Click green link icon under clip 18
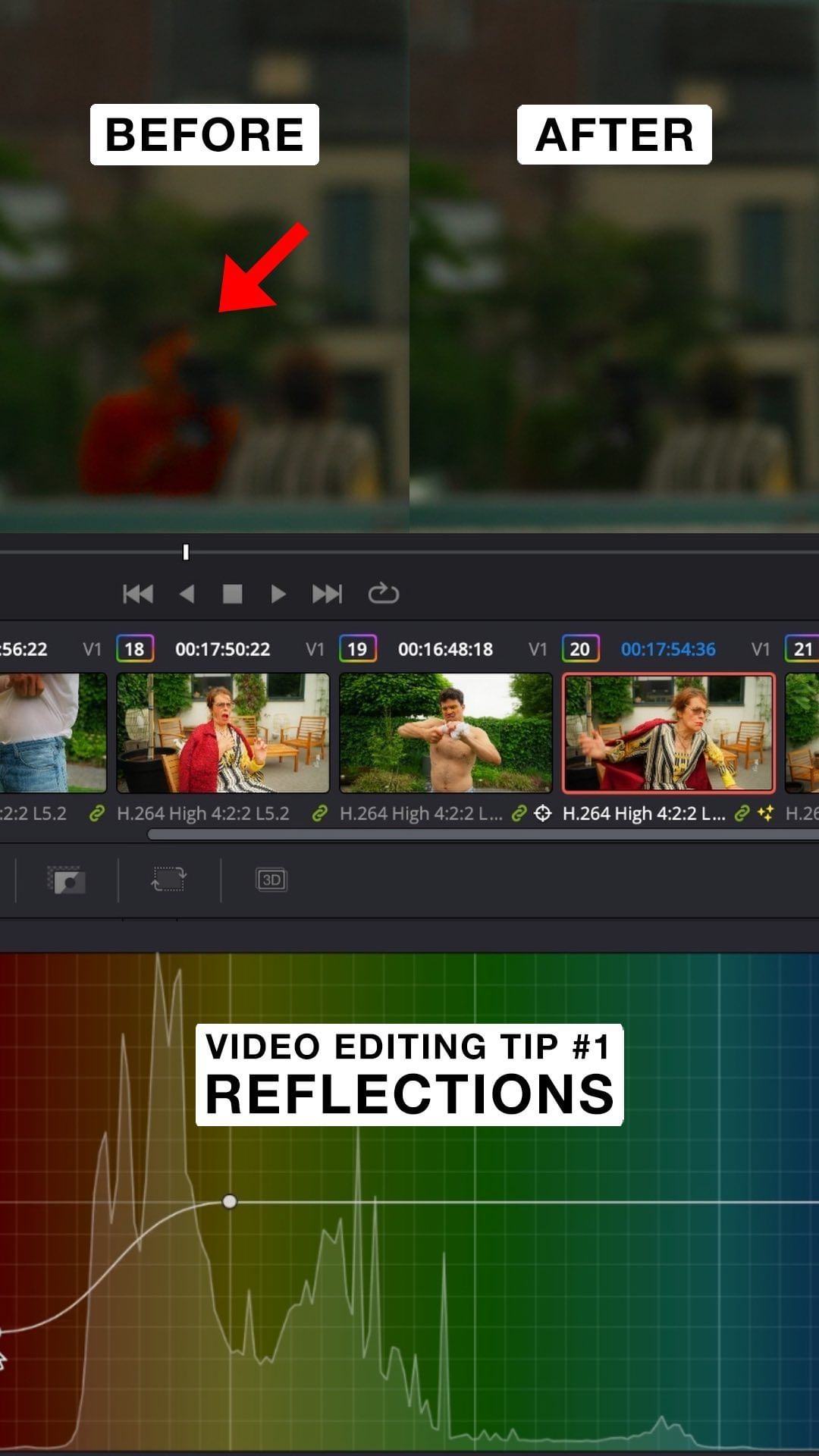Viewport: 819px width, 1456px height. pyautogui.click(x=319, y=814)
